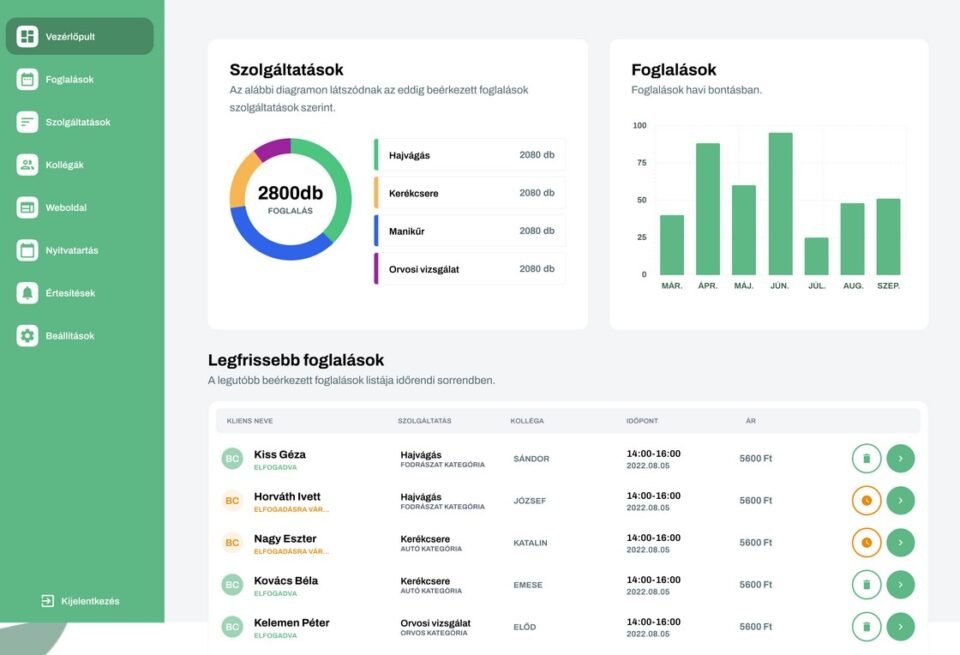Viewport: 960px width, 655px height.
Task: Click the KOLLÉGA column header
Action: (527, 421)
